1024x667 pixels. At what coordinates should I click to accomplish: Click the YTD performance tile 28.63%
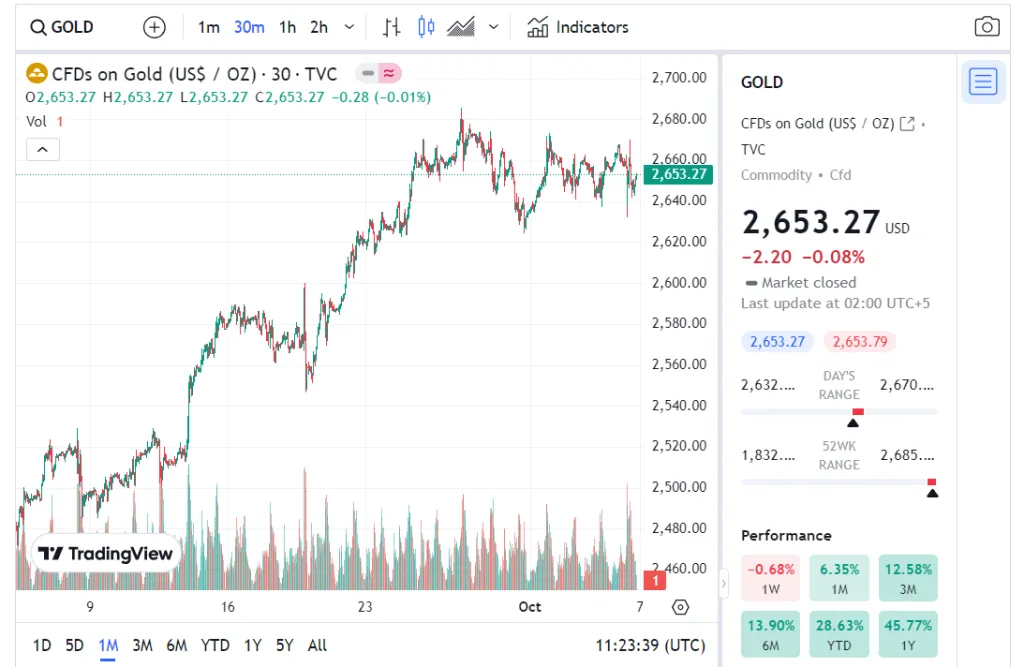tap(839, 634)
